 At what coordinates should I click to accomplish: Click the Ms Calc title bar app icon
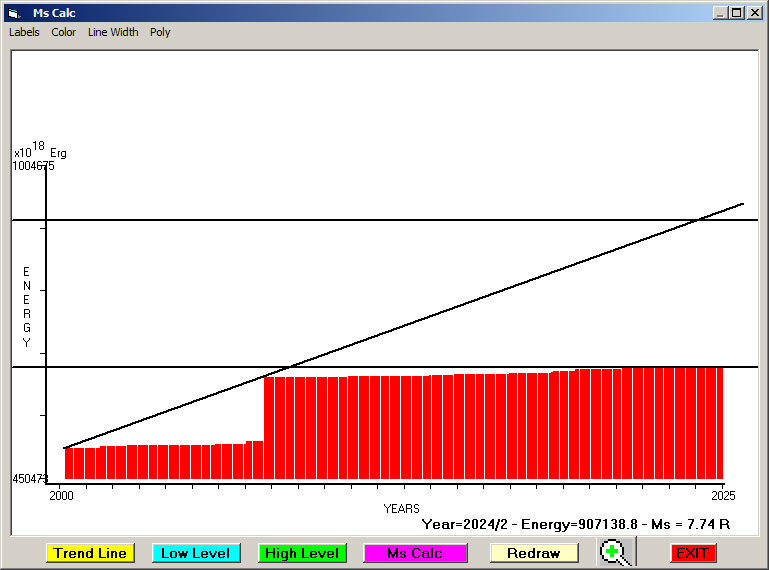13,13
